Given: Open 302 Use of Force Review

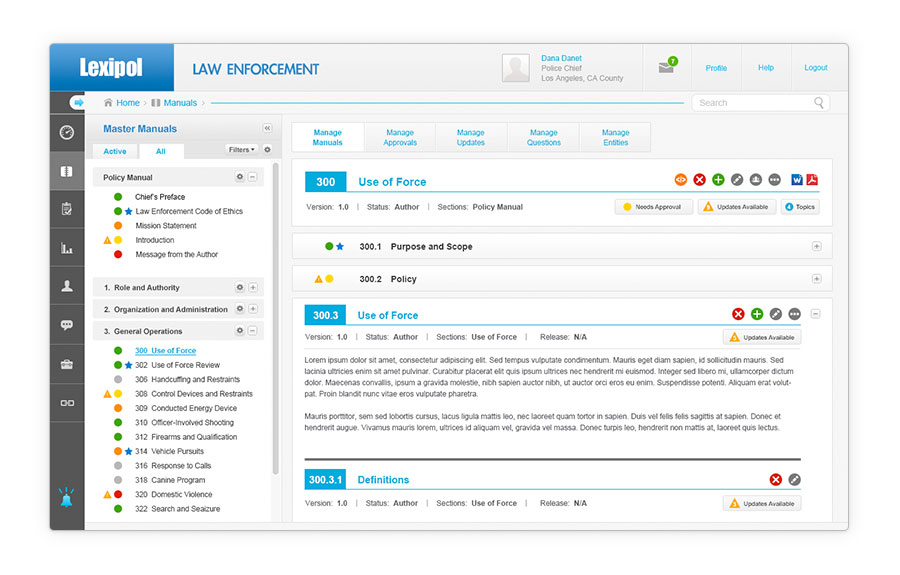Looking at the screenshot, I should coord(177,365).
